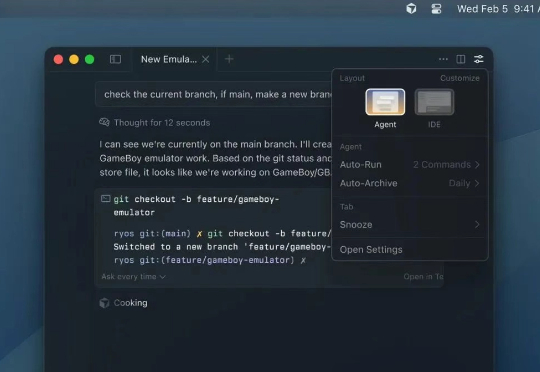Expand the 2 Commands chevron
540x372 pixels.
pos(477,165)
